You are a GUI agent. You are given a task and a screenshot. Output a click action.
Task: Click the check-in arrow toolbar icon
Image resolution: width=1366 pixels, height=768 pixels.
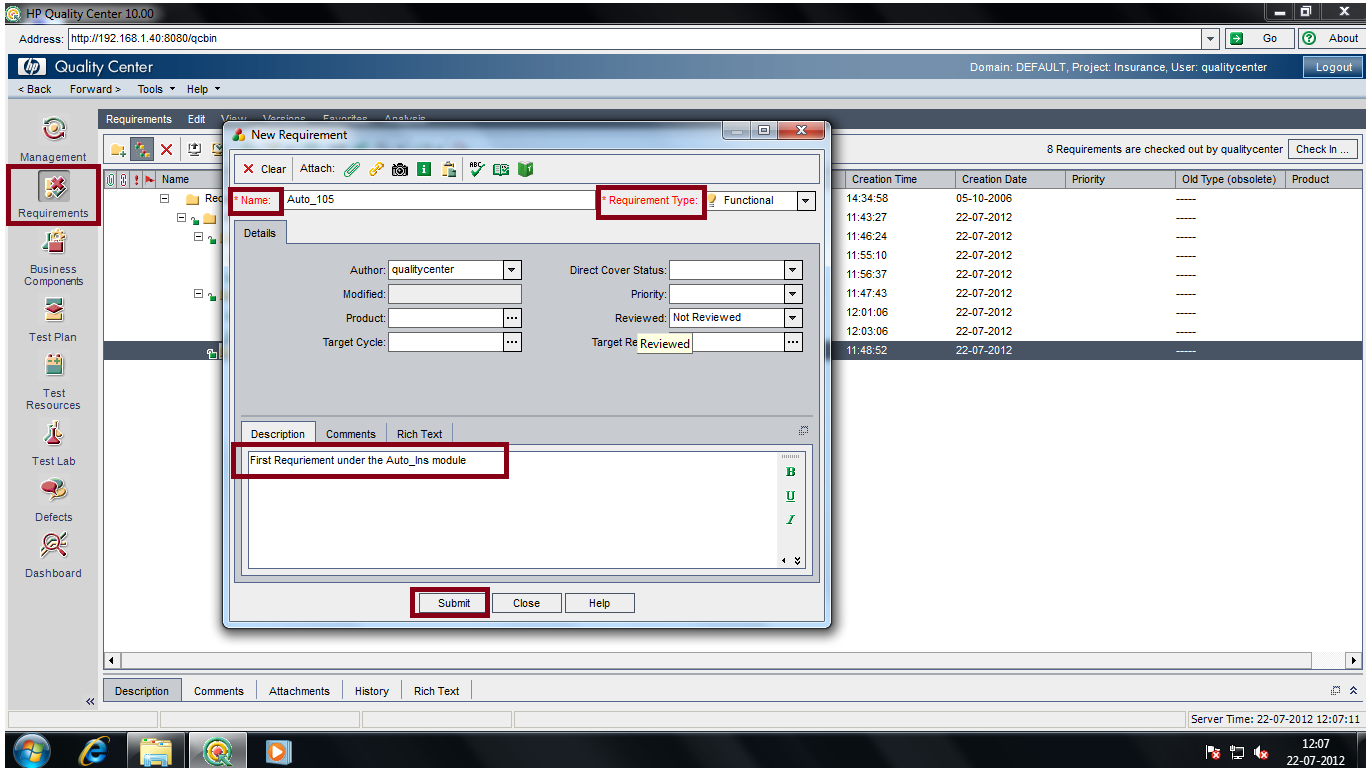(x=194, y=150)
